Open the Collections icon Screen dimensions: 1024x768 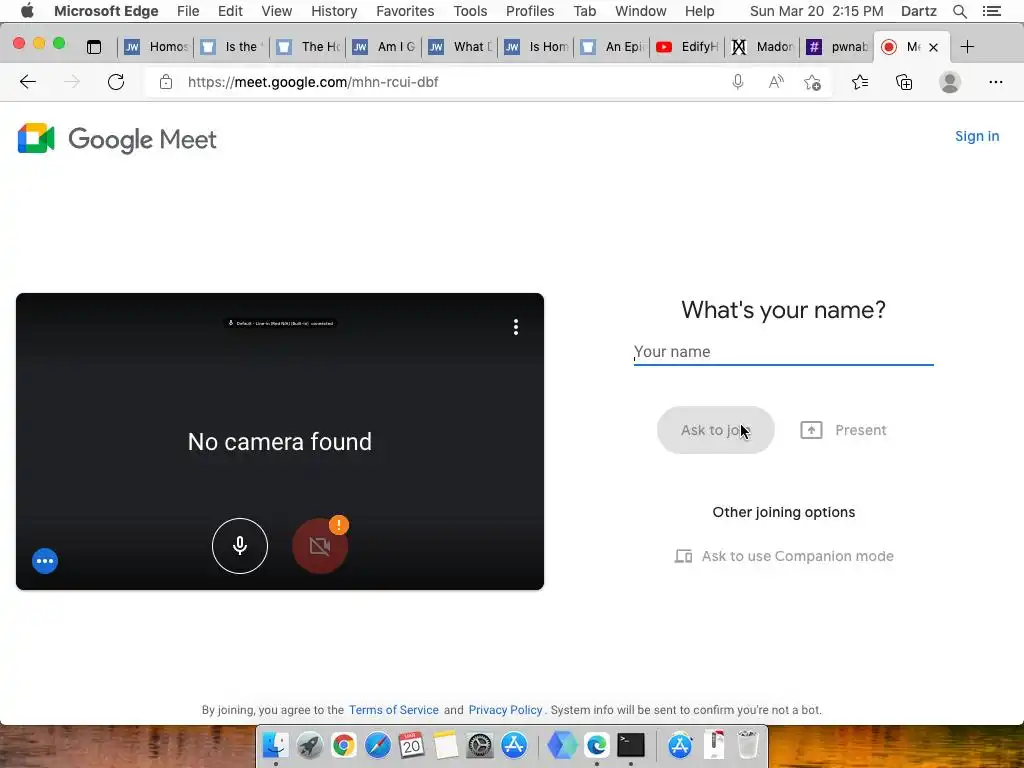(904, 82)
